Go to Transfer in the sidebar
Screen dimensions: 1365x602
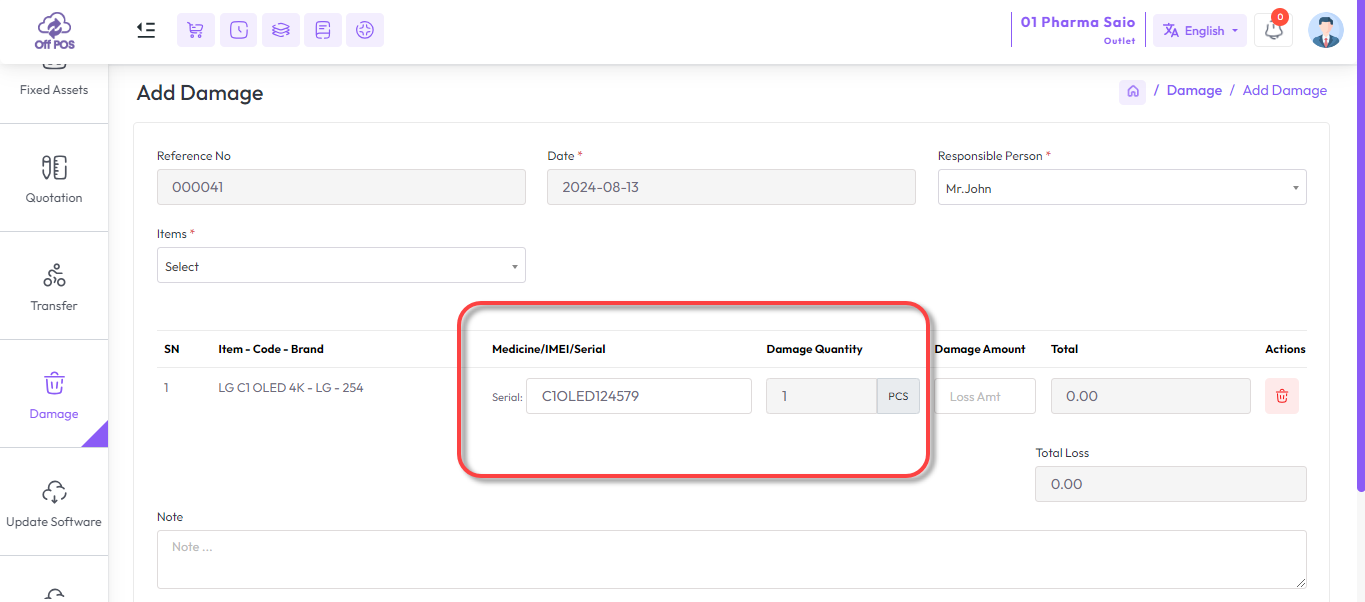click(54, 287)
